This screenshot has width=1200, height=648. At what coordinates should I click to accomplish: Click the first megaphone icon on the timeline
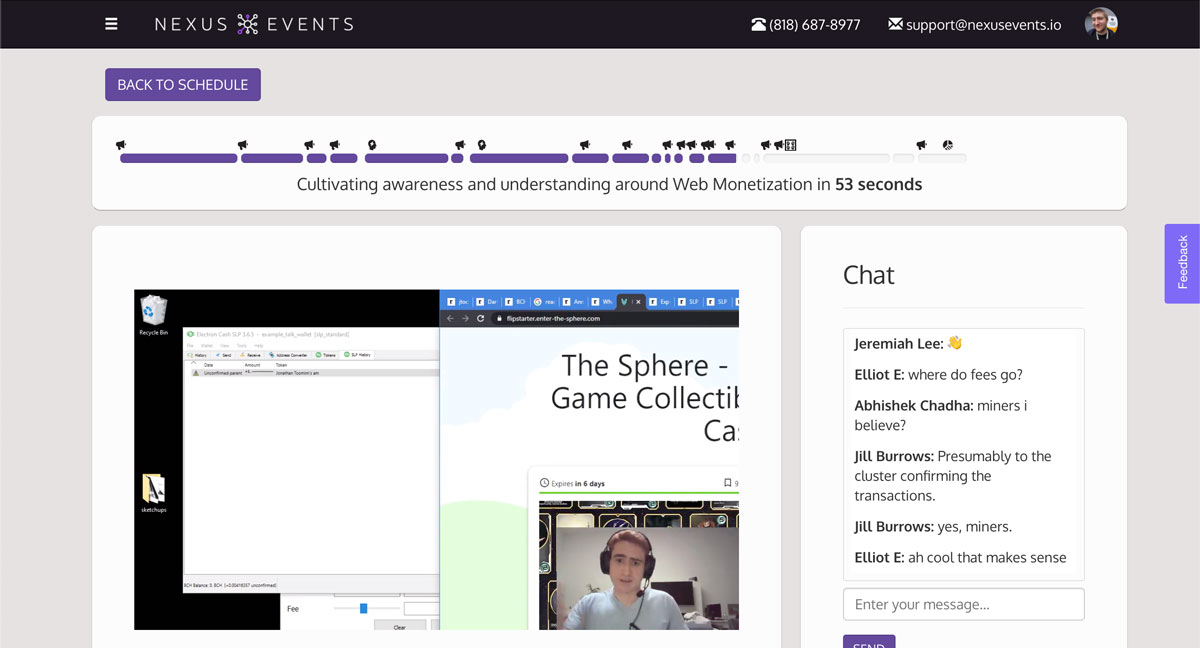point(121,145)
